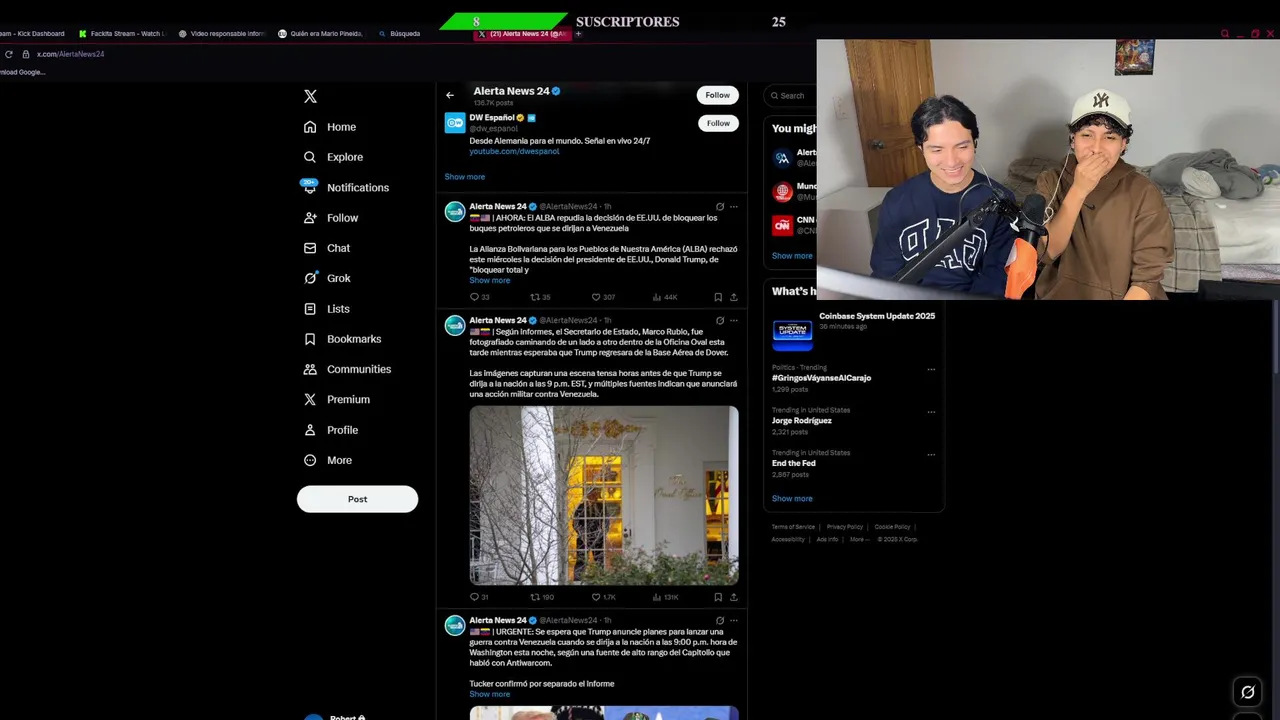Like Marco Rubio post with 1.7K likes
Image resolution: width=1280 pixels, height=720 pixels.
pyautogui.click(x=603, y=597)
